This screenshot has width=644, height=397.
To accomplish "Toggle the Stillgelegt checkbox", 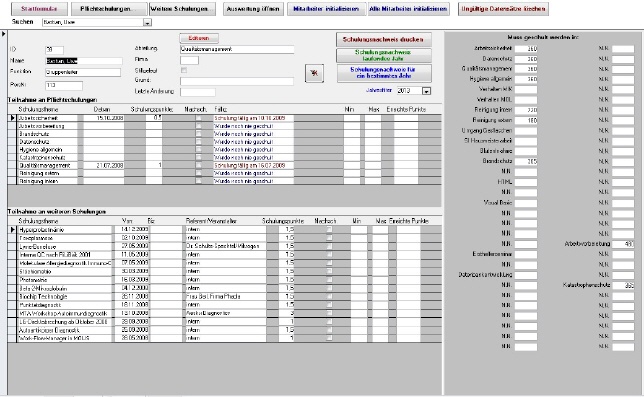I will (x=184, y=70).
